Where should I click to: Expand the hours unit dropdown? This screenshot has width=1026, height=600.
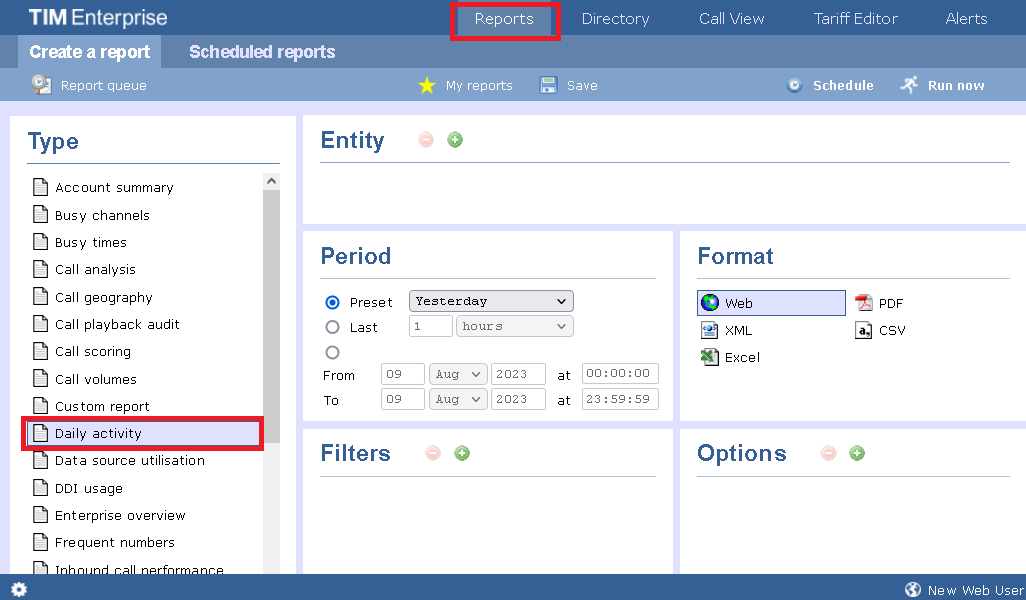click(513, 326)
